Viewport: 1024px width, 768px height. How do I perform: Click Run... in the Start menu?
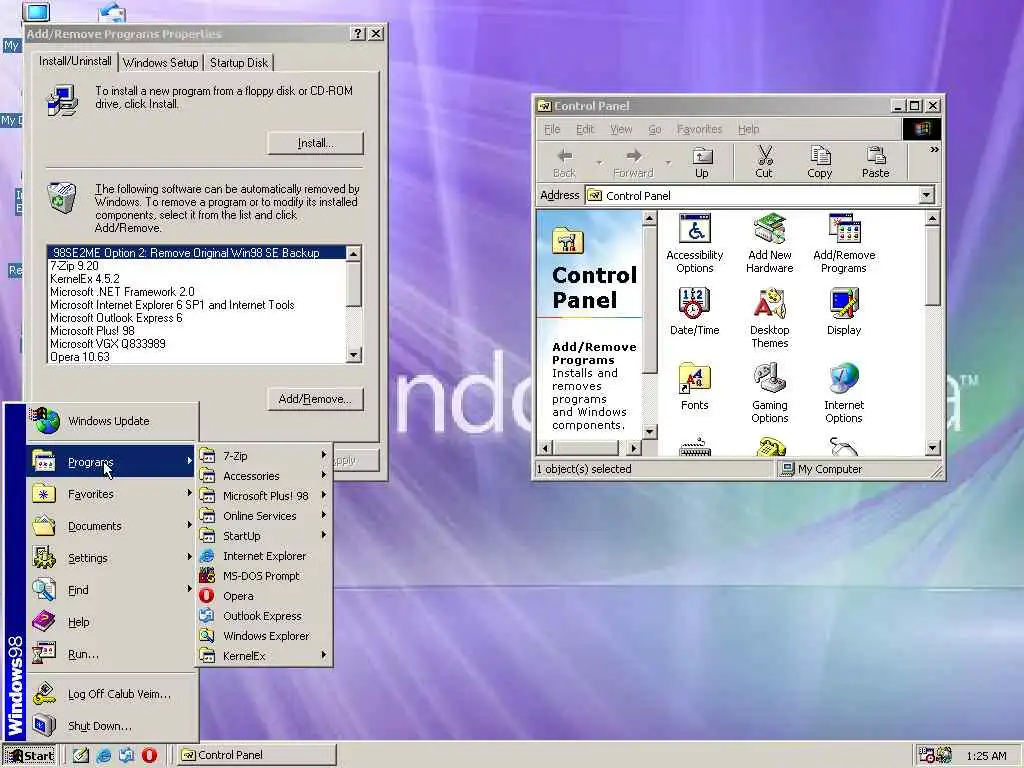[x=112, y=654]
